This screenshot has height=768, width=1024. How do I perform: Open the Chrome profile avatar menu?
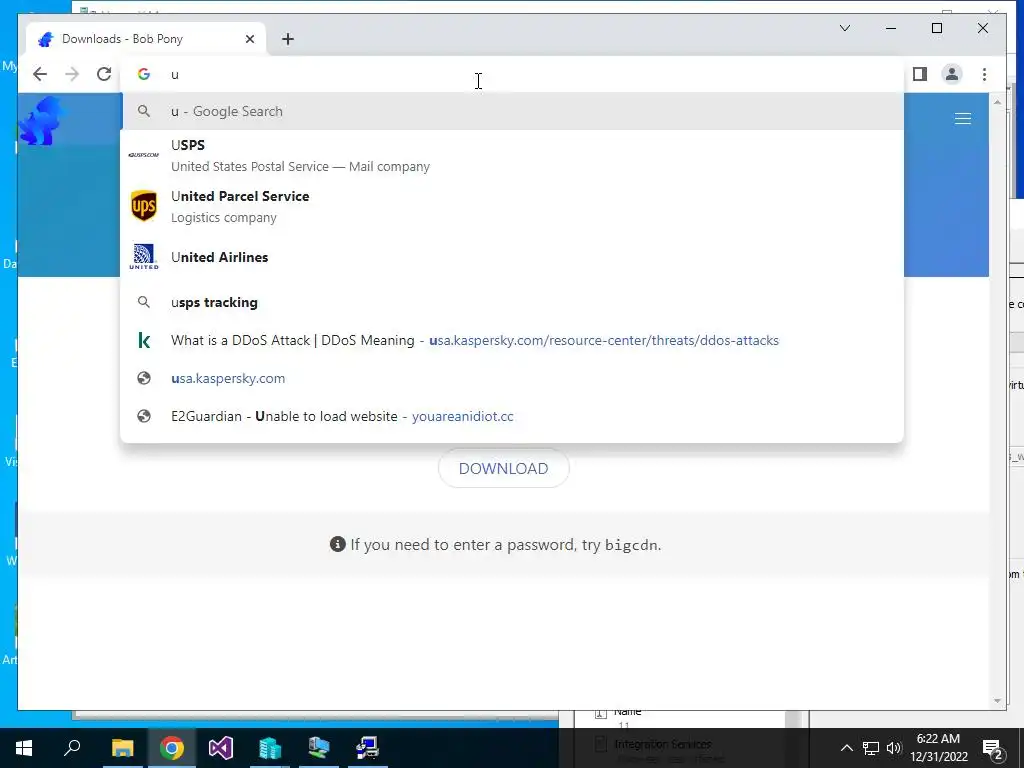[x=952, y=74]
